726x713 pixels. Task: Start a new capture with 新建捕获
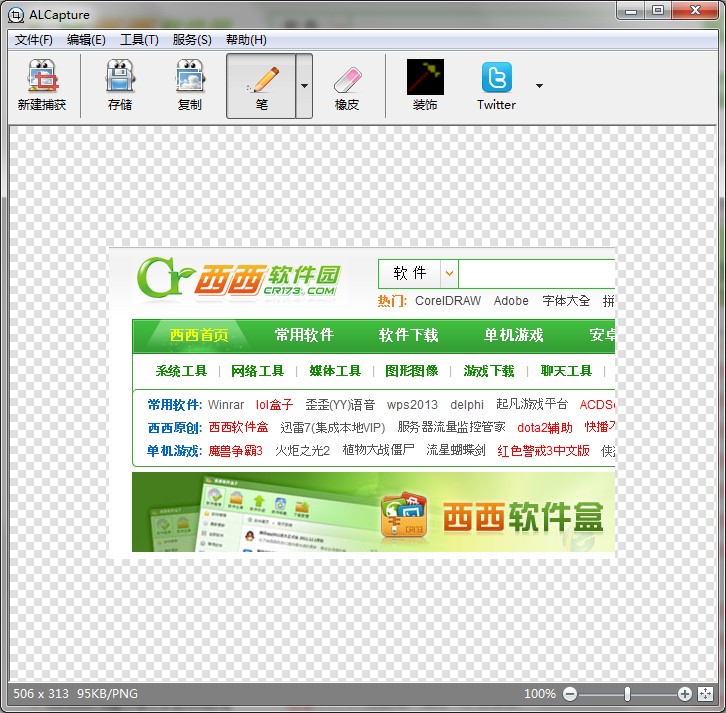tap(42, 86)
